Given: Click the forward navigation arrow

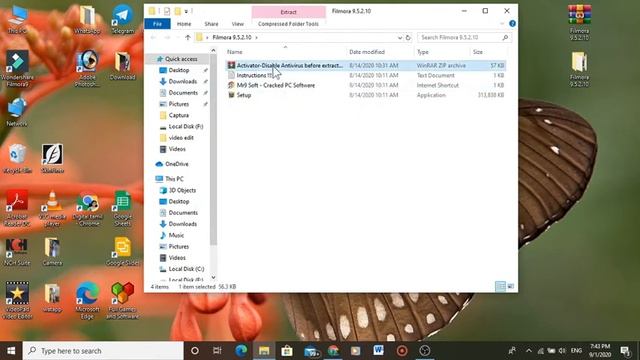Looking at the screenshot, I should pos(167,38).
